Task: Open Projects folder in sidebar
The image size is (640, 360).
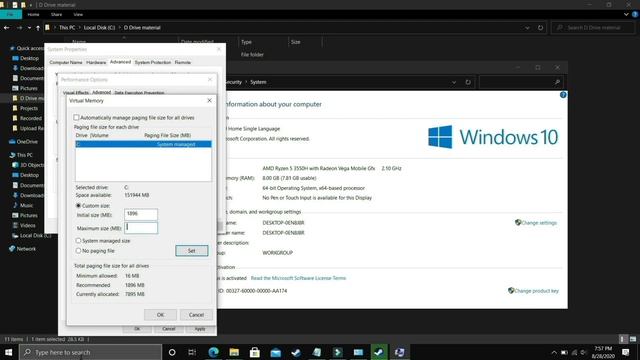Action: (x=29, y=108)
